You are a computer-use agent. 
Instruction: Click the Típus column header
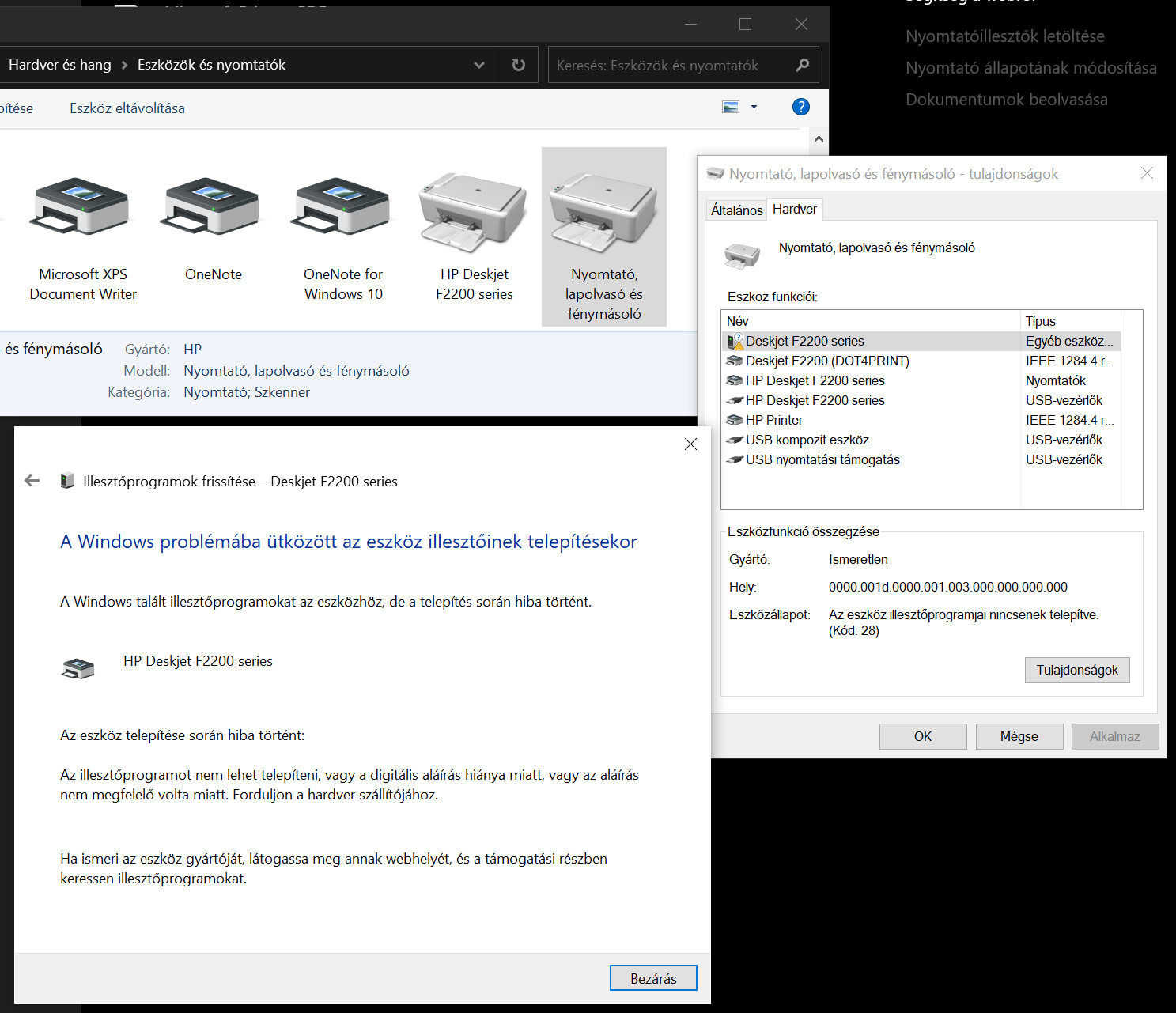(x=1071, y=321)
